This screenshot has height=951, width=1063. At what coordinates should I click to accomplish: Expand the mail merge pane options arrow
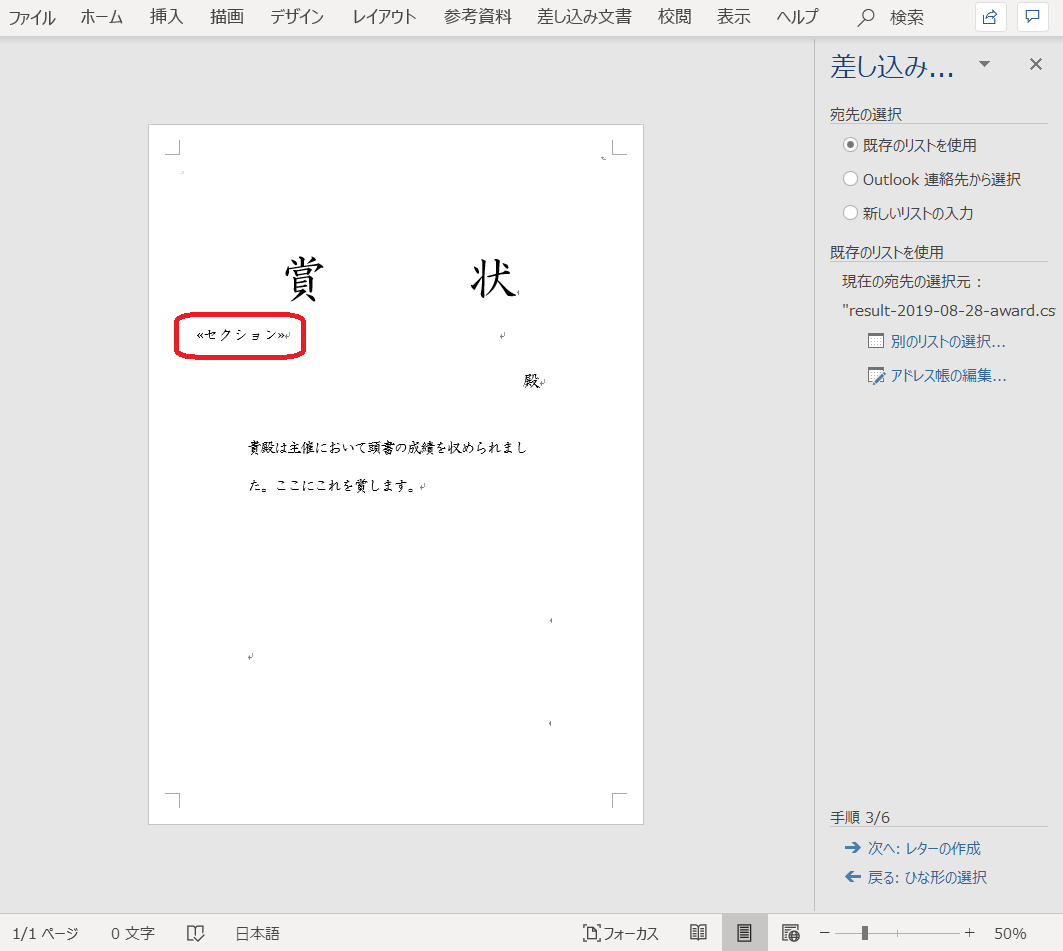(984, 65)
